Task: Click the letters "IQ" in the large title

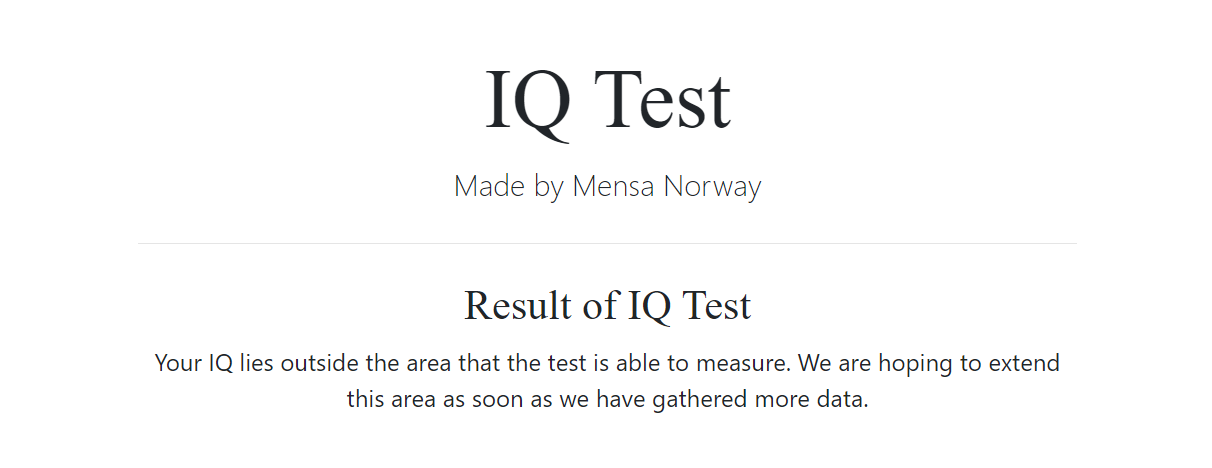Action: [x=528, y=103]
